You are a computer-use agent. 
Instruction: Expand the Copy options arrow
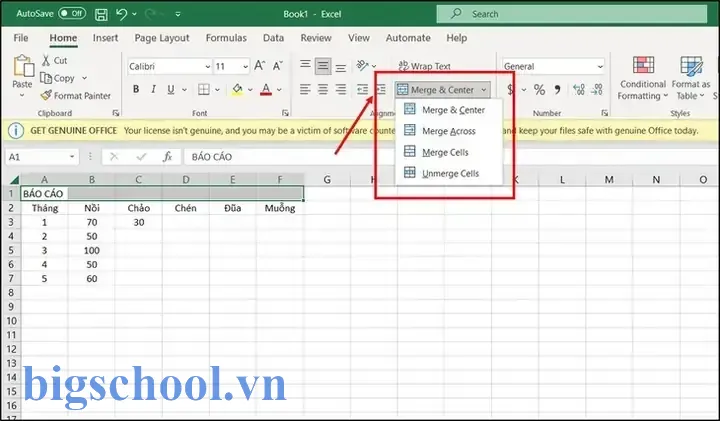(84, 78)
